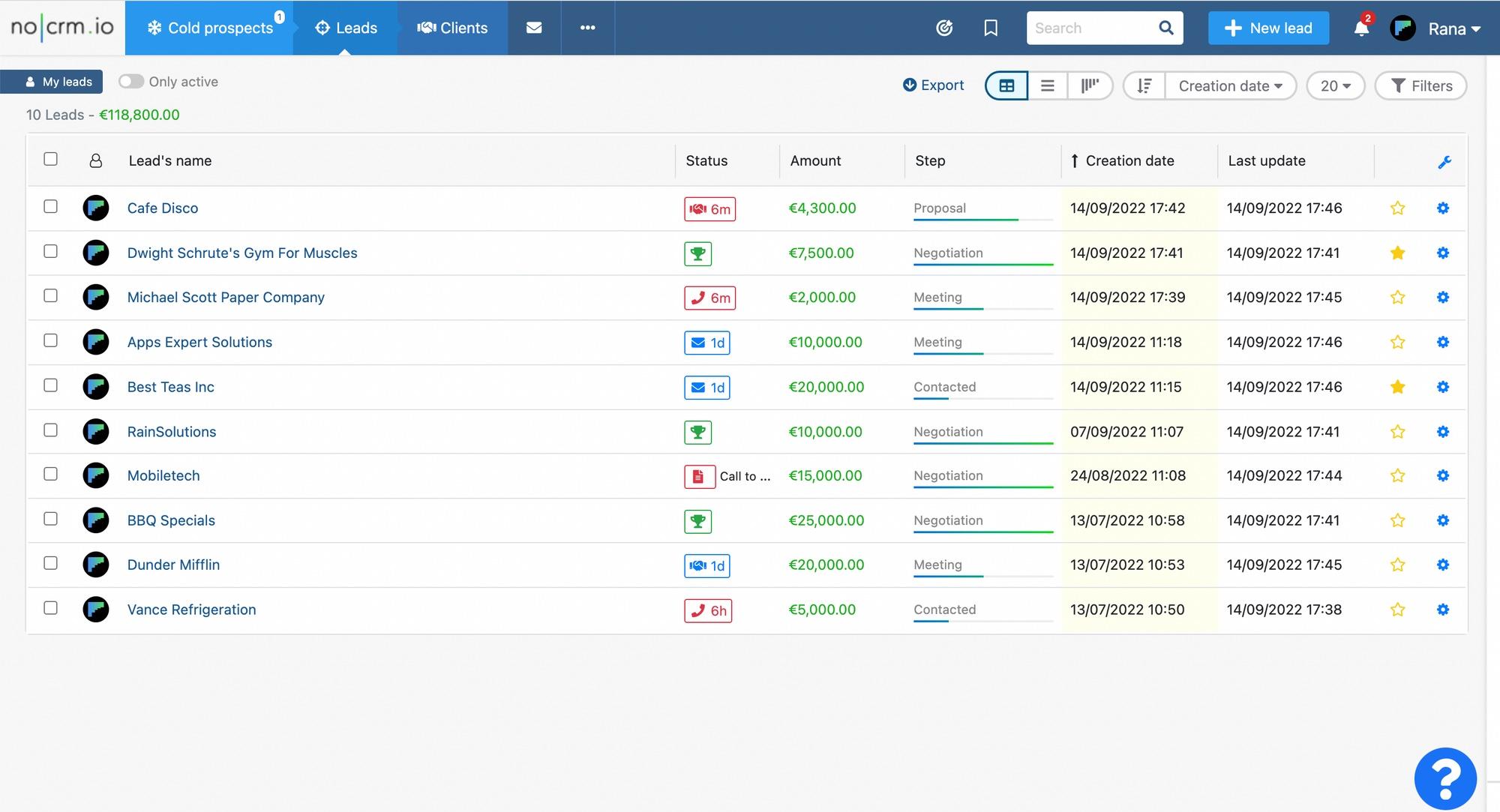Click the settings gear icon for Cafe Disco
The image size is (1500, 812).
click(1443, 207)
